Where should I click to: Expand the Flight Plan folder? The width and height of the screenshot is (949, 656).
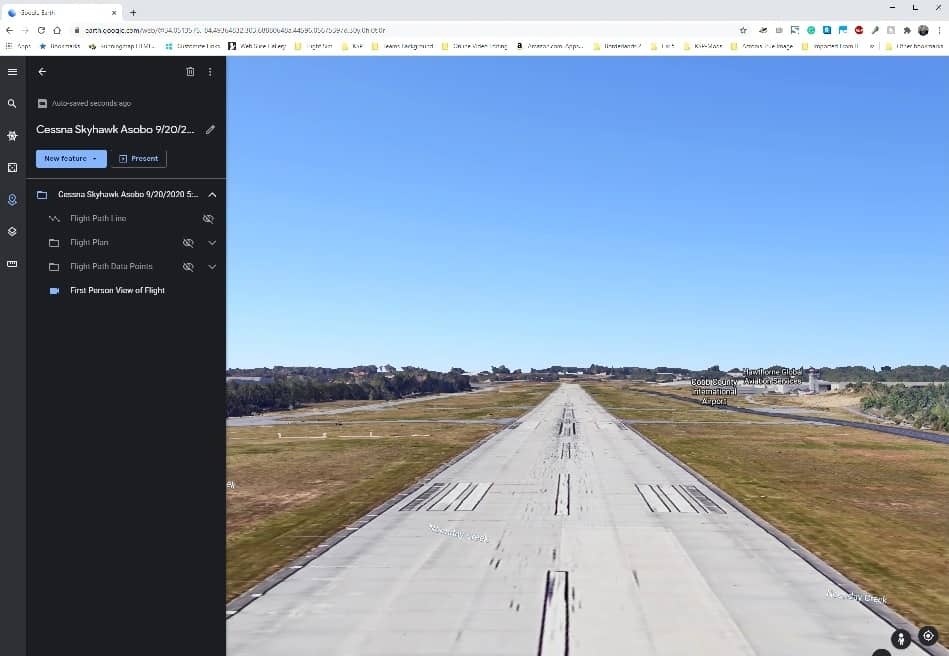click(212, 242)
